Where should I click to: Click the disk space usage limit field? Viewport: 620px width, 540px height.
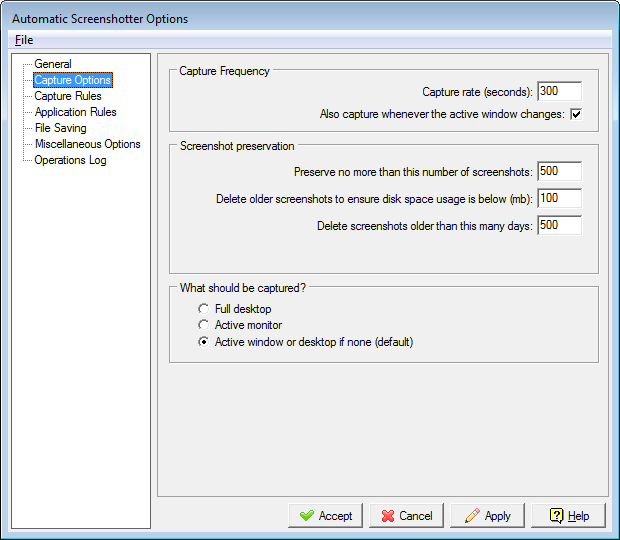[559, 199]
